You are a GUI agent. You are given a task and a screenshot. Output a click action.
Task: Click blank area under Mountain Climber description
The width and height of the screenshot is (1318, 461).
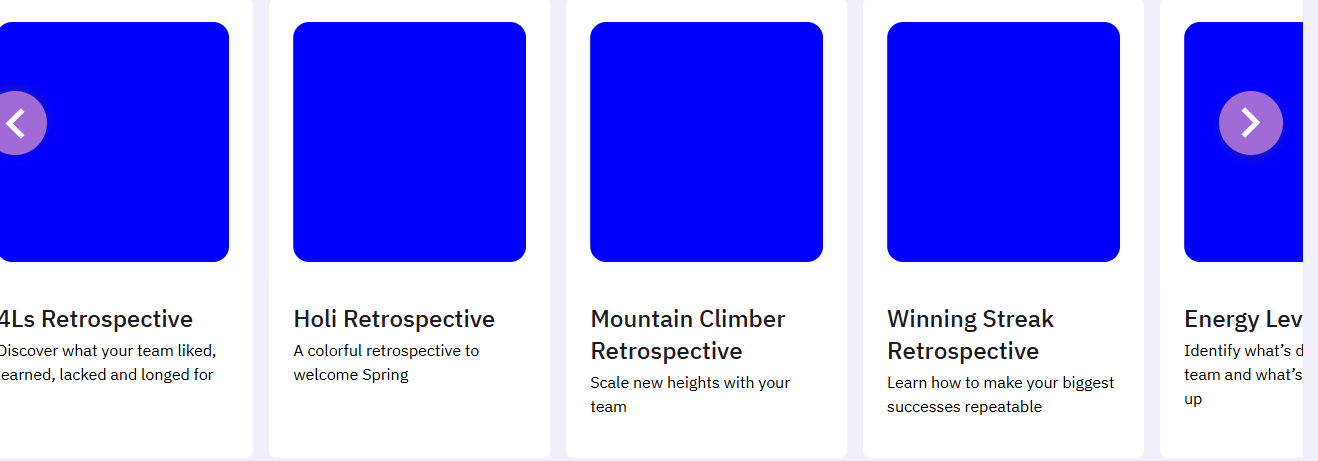706,437
